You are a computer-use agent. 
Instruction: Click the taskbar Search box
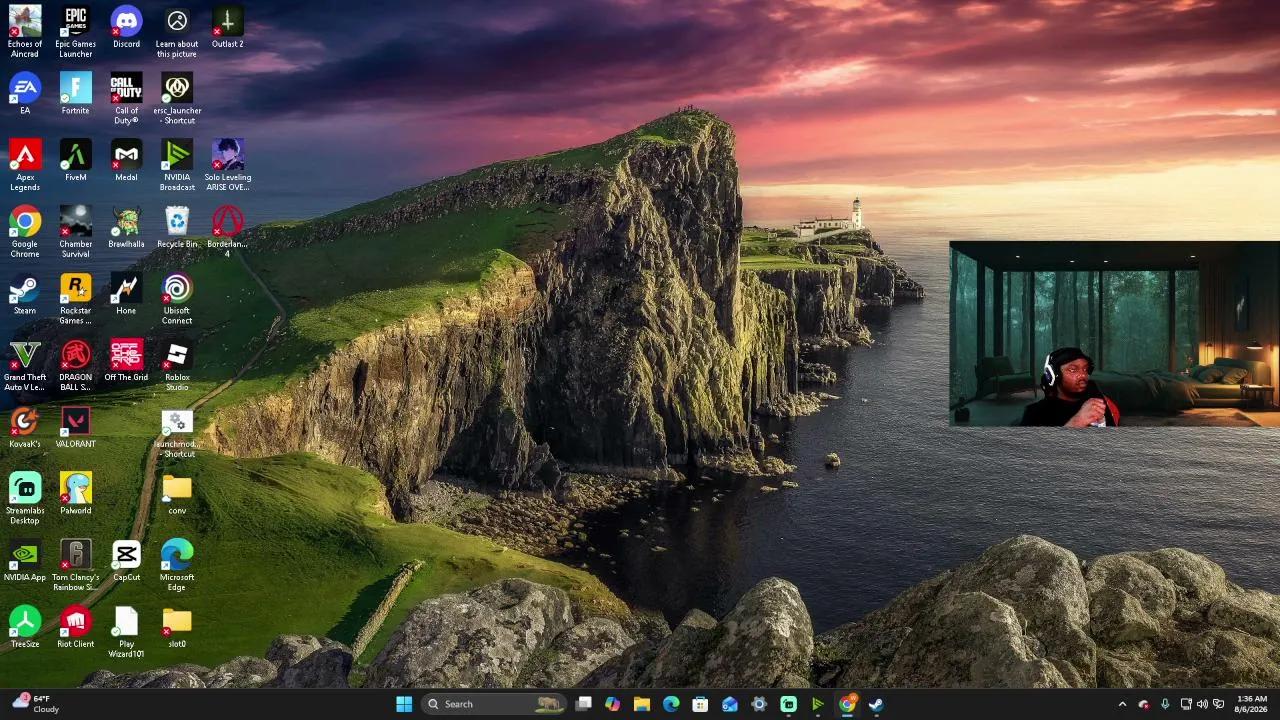click(493, 704)
